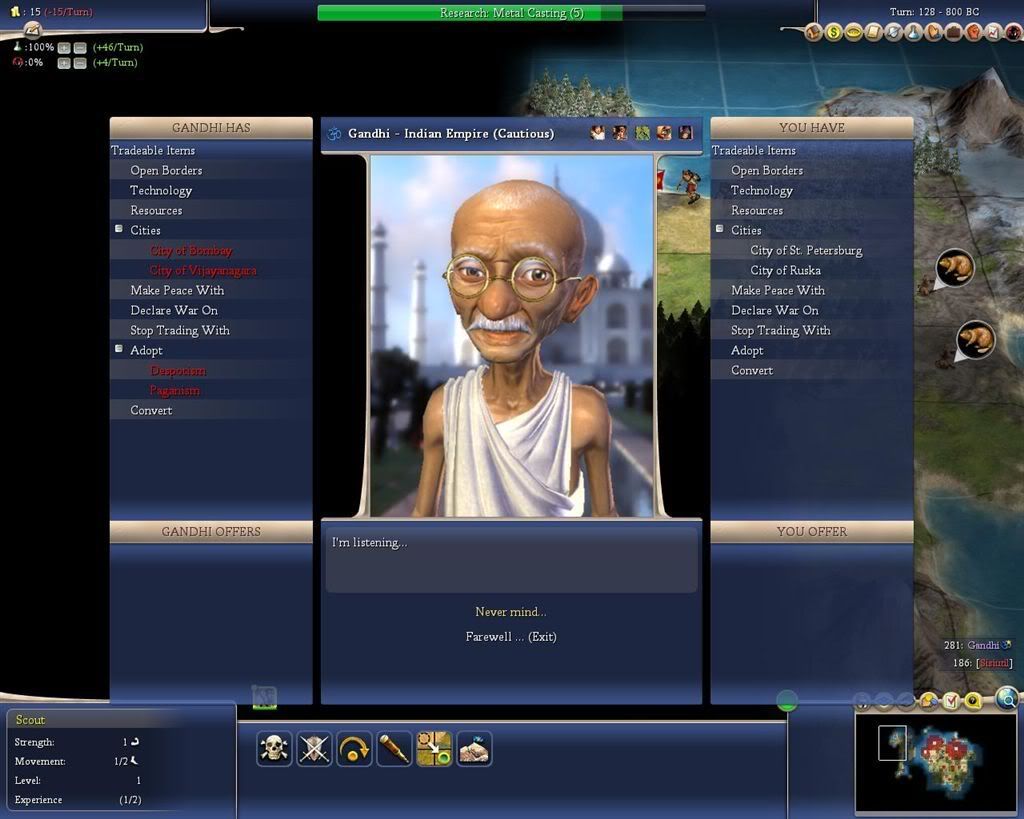Click the Hindu Om religion symbol by Gandhi
This screenshot has width=1024, height=819.
[334, 133]
